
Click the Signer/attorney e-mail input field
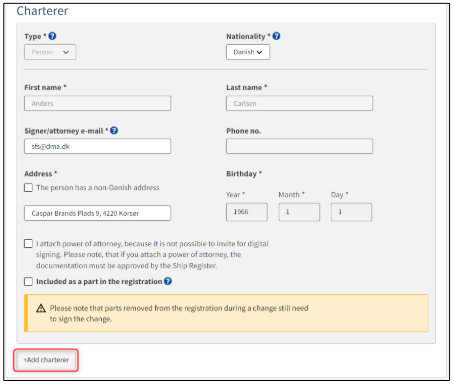pyautogui.click(x=98, y=146)
